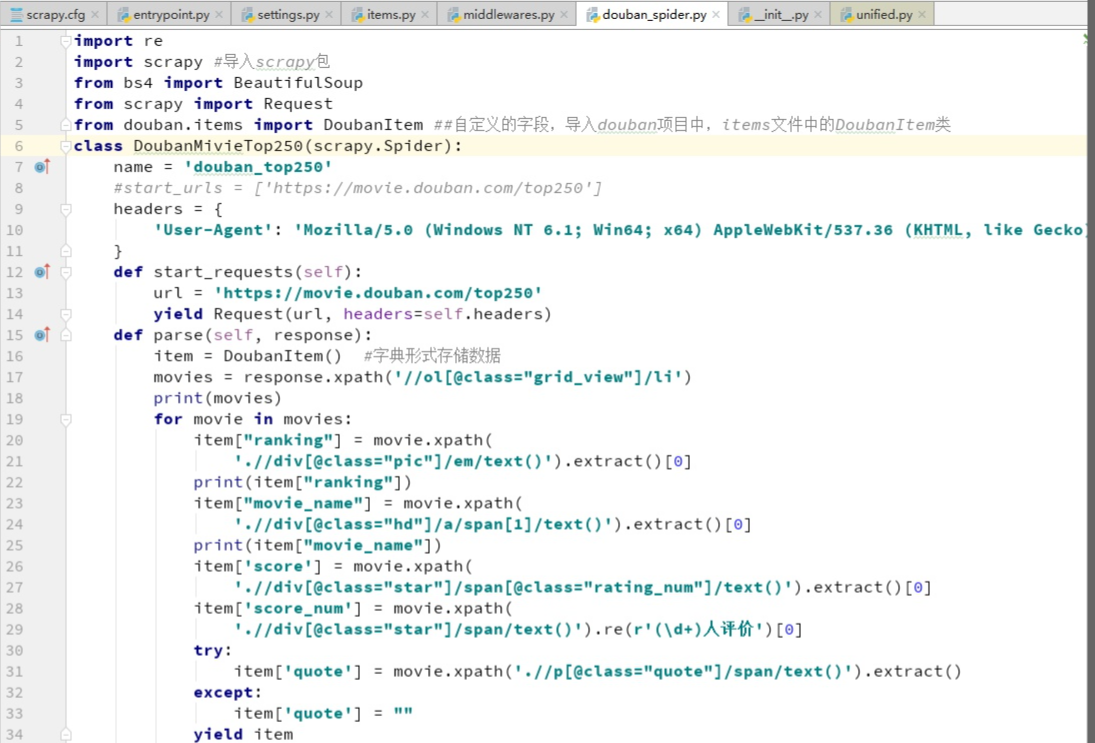Collapse the for loop at line 19
Screen dimensions: 1095x743
[66, 419]
